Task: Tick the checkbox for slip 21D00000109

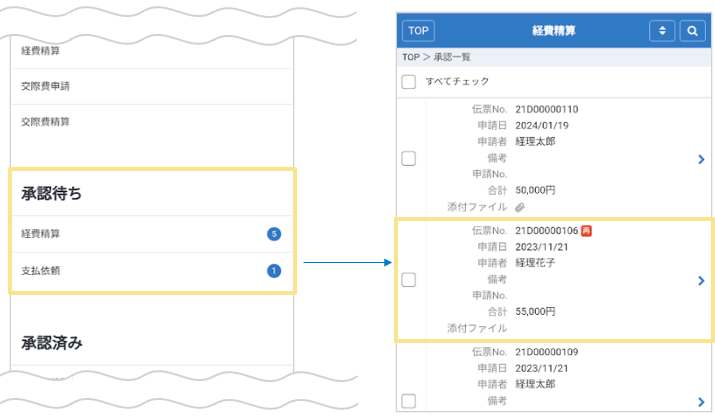Action: [x=408, y=401]
